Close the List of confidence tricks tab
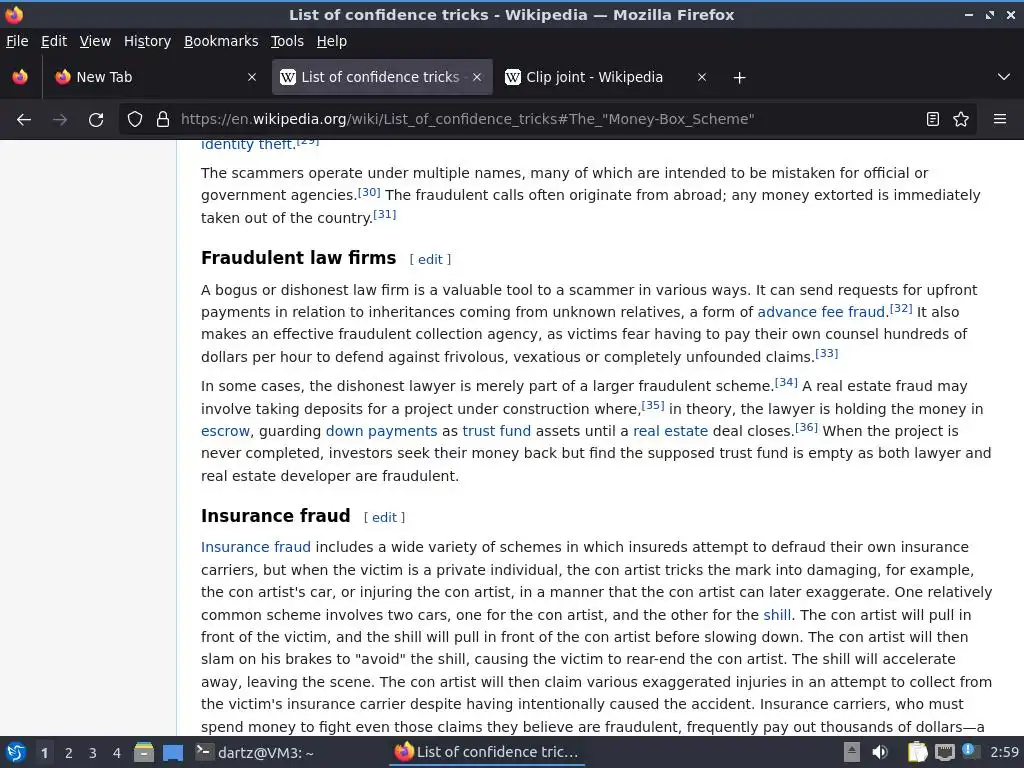 pos(477,77)
